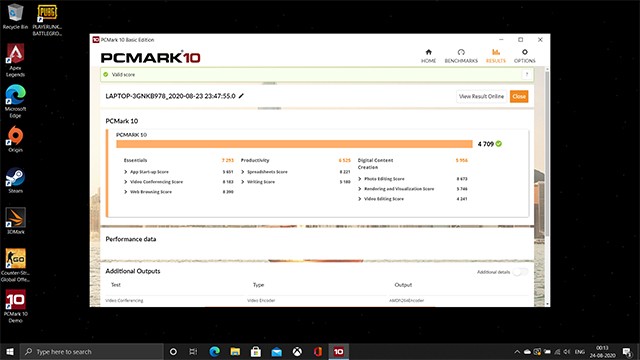
Task: Expand Video Editing Score details
Action: click(360, 199)
